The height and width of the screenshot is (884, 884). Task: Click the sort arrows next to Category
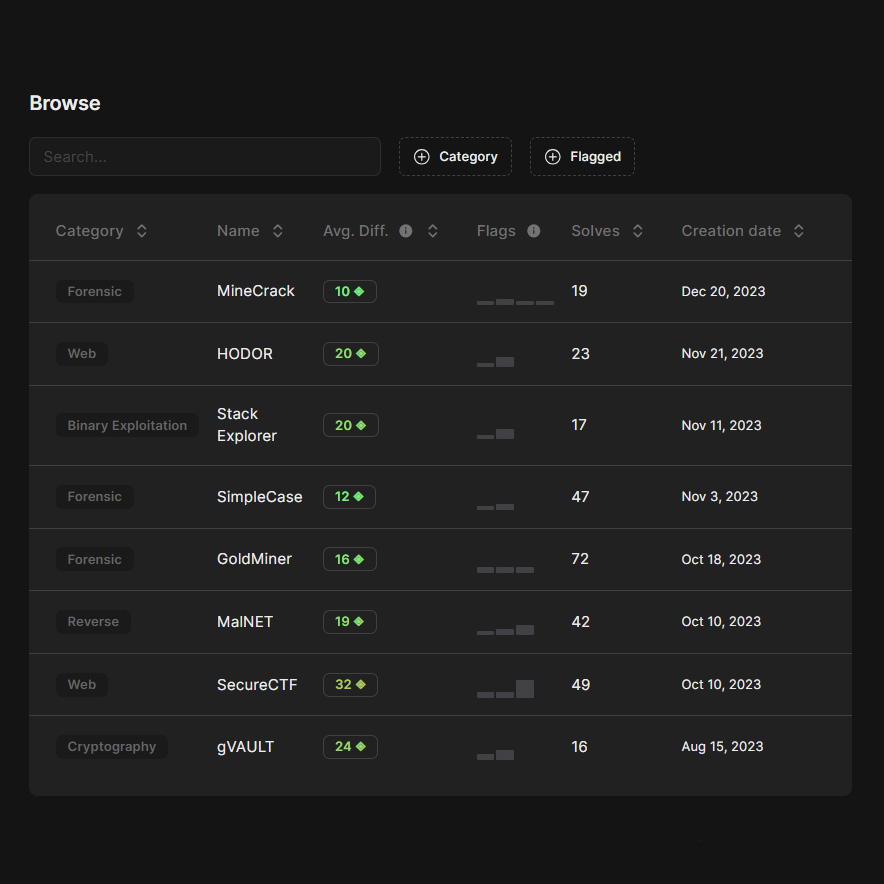(142, 231)
